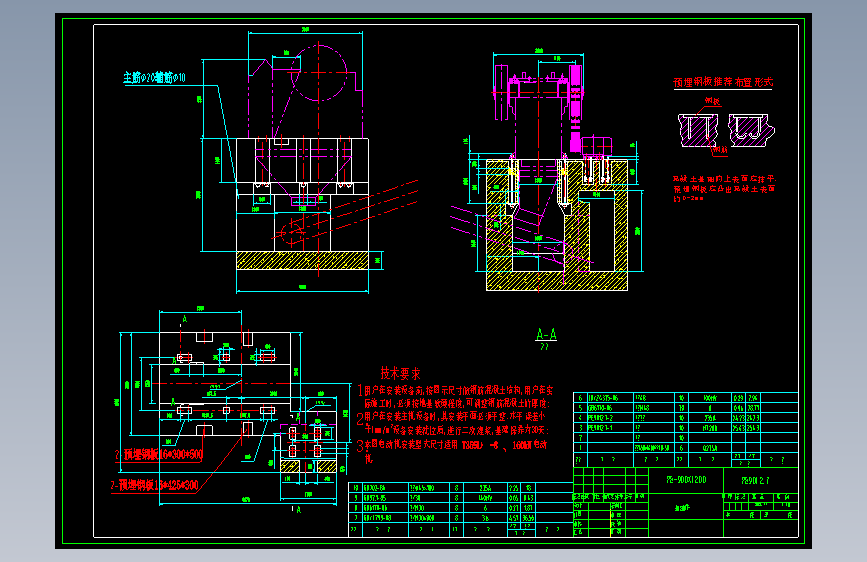Click the PE-900X1200 title block cell
This screenshot has height=562, width=867.
click(x=686, y=480)
